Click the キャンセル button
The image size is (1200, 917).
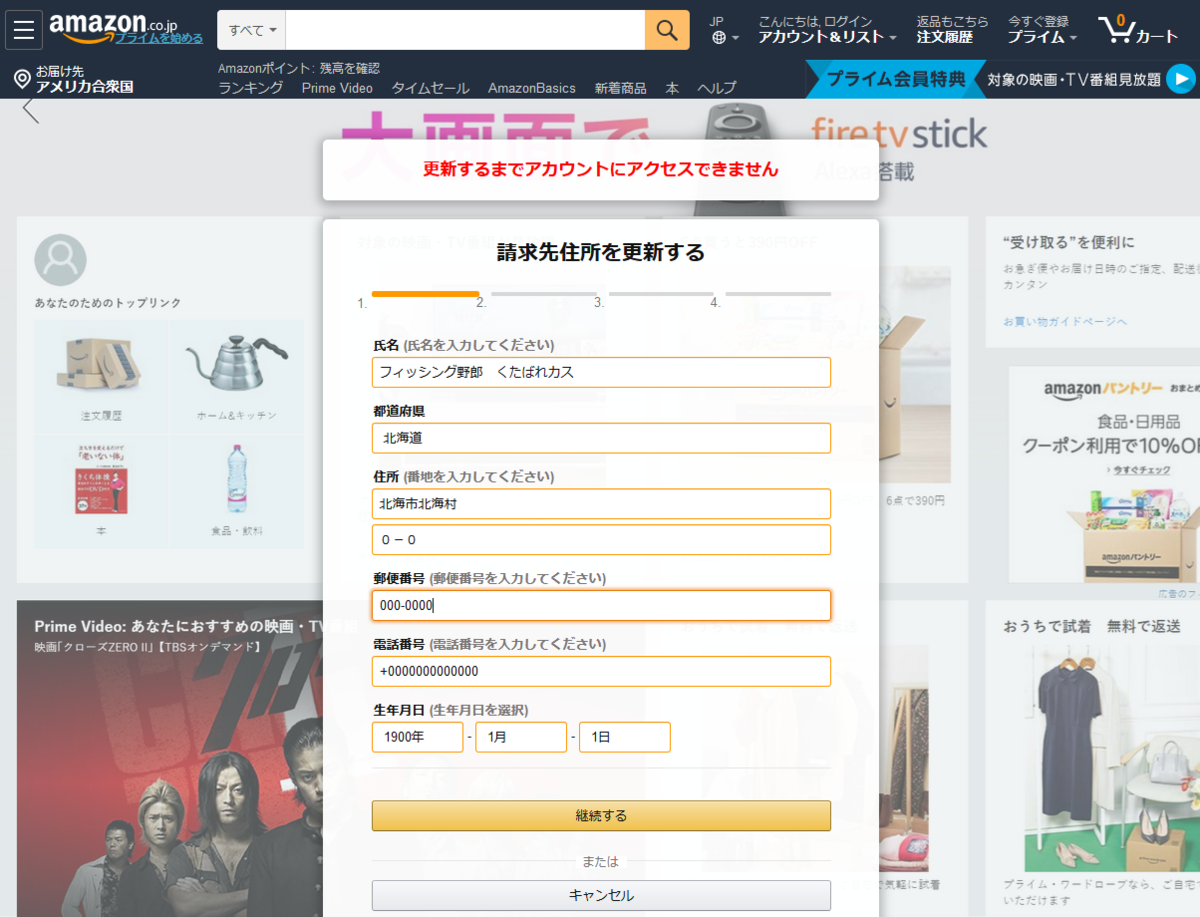(601, 895)
